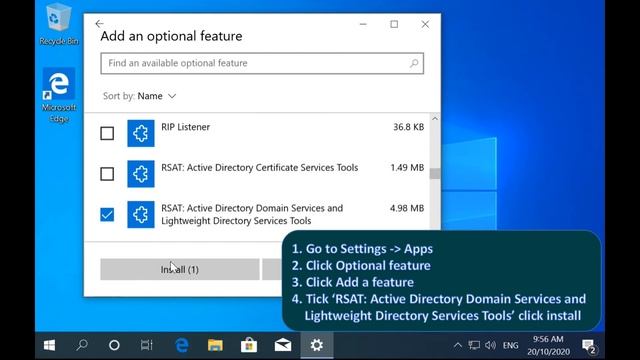Click the Domain Services Tools puzzle icon
The width and height of the screenshot is (640, 360).
(141, 214)
